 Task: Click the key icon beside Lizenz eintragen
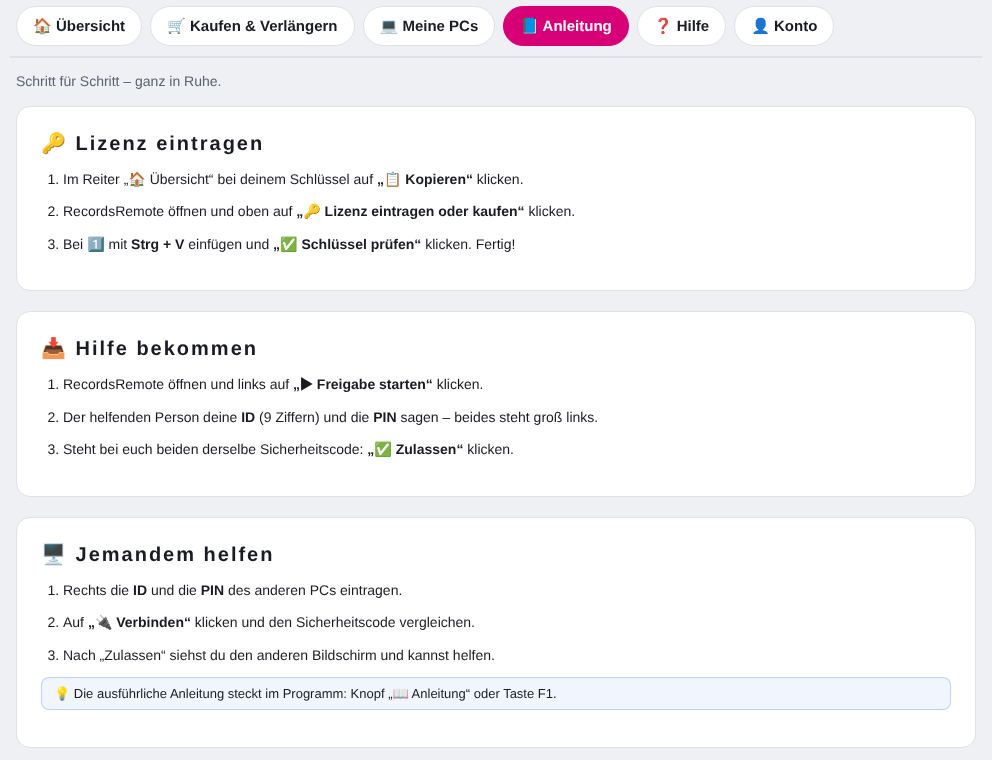pyautogui.click(x=54, y=143)
